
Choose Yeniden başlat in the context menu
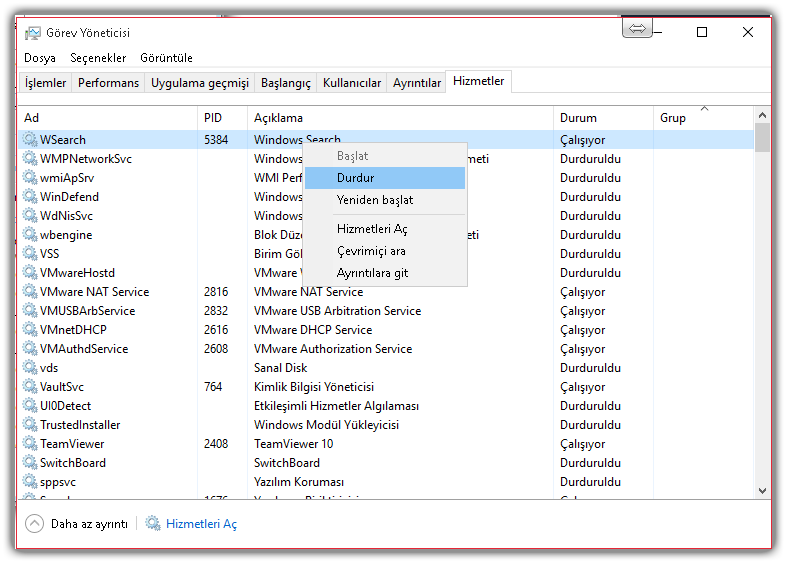[x=385, y=200]
